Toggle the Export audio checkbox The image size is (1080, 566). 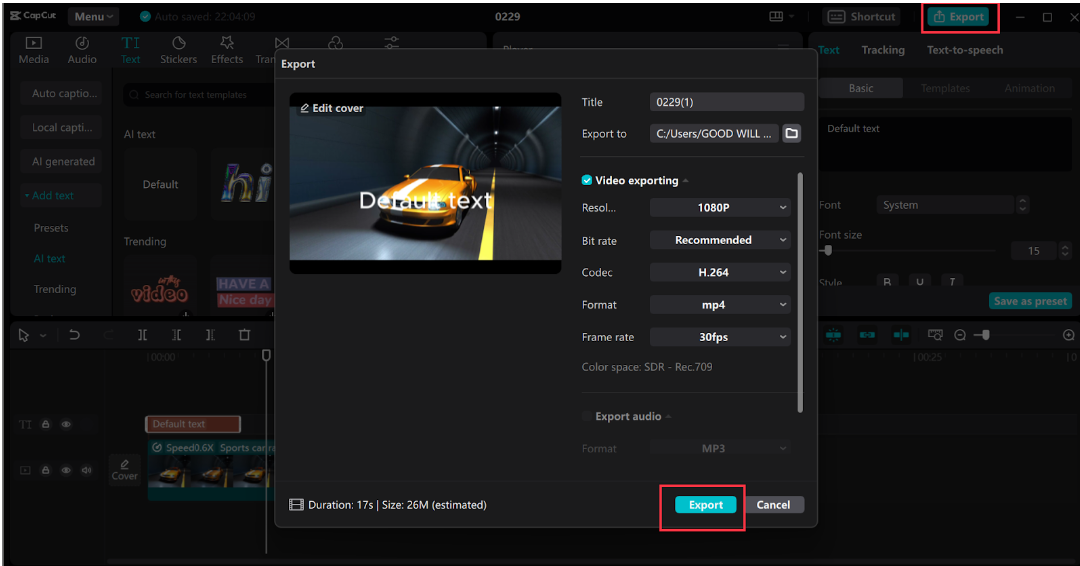[587, 416]
